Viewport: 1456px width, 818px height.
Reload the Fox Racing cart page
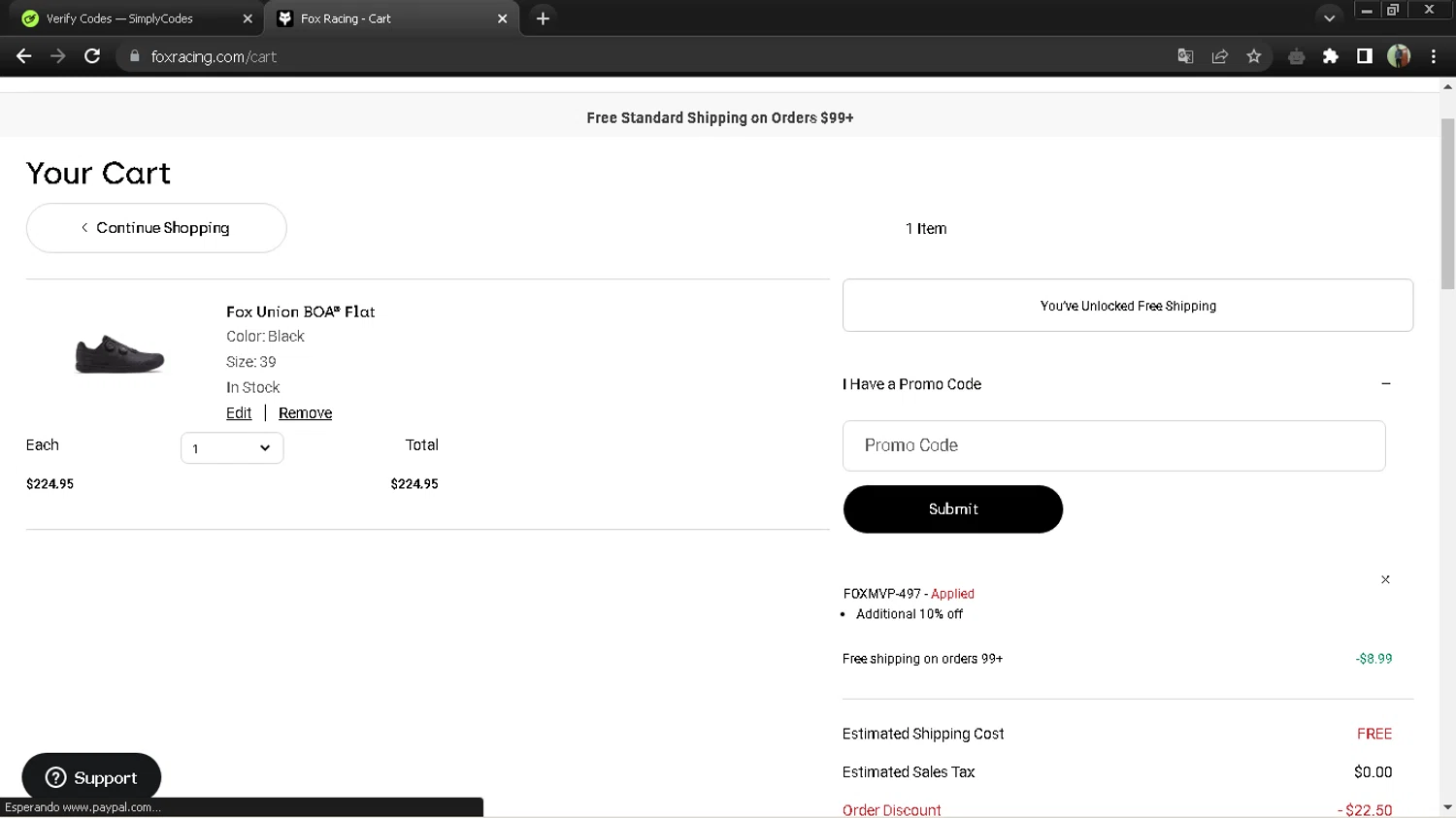pos(92,56)
